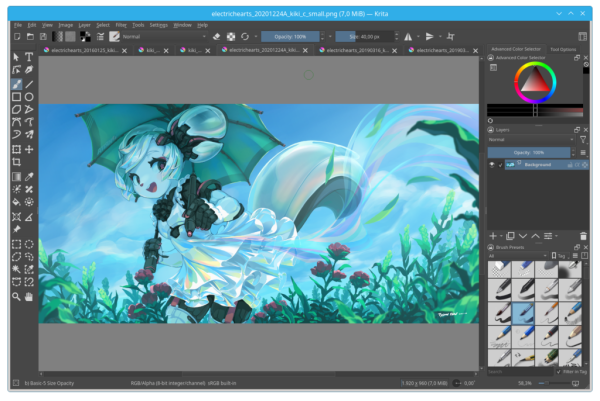Image resolution: width=600 pixels, height=401 pixels.
Task: Open the Filter menu
Action: 121,25
